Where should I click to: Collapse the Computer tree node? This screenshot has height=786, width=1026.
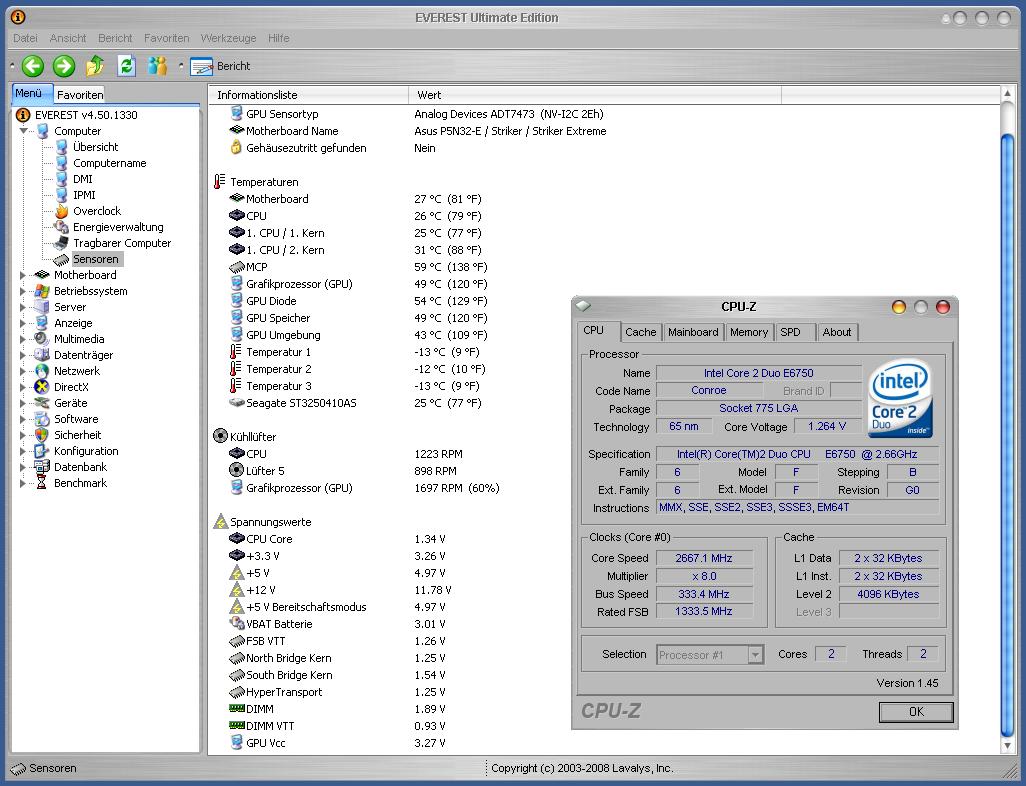(24, 131)
